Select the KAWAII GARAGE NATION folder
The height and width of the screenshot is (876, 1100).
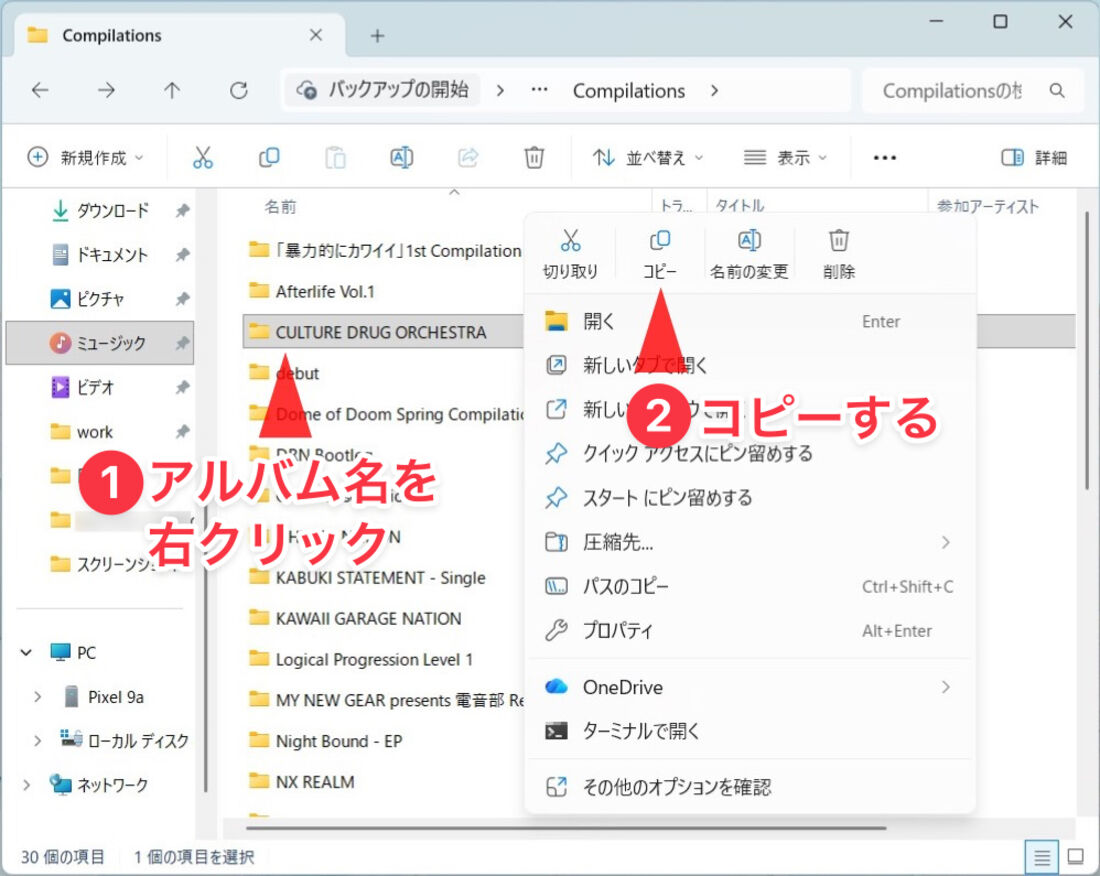368,619
